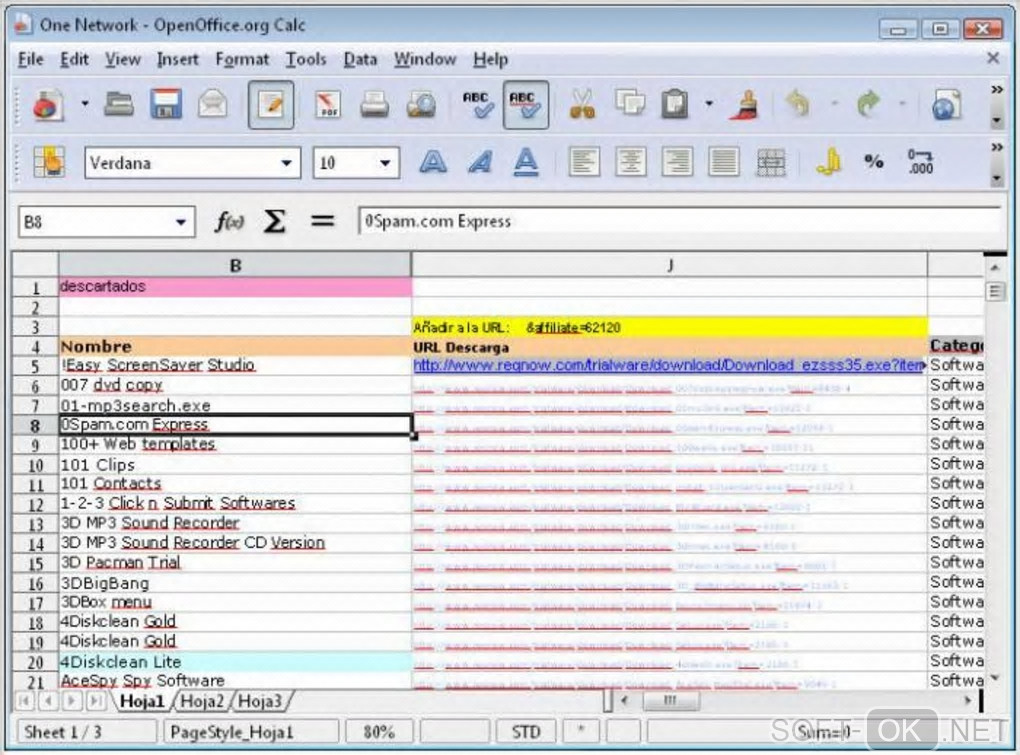Click the formula input line
Image resolution: width=1020 pixels, height=755 pixels.
[x=679, y=222]
